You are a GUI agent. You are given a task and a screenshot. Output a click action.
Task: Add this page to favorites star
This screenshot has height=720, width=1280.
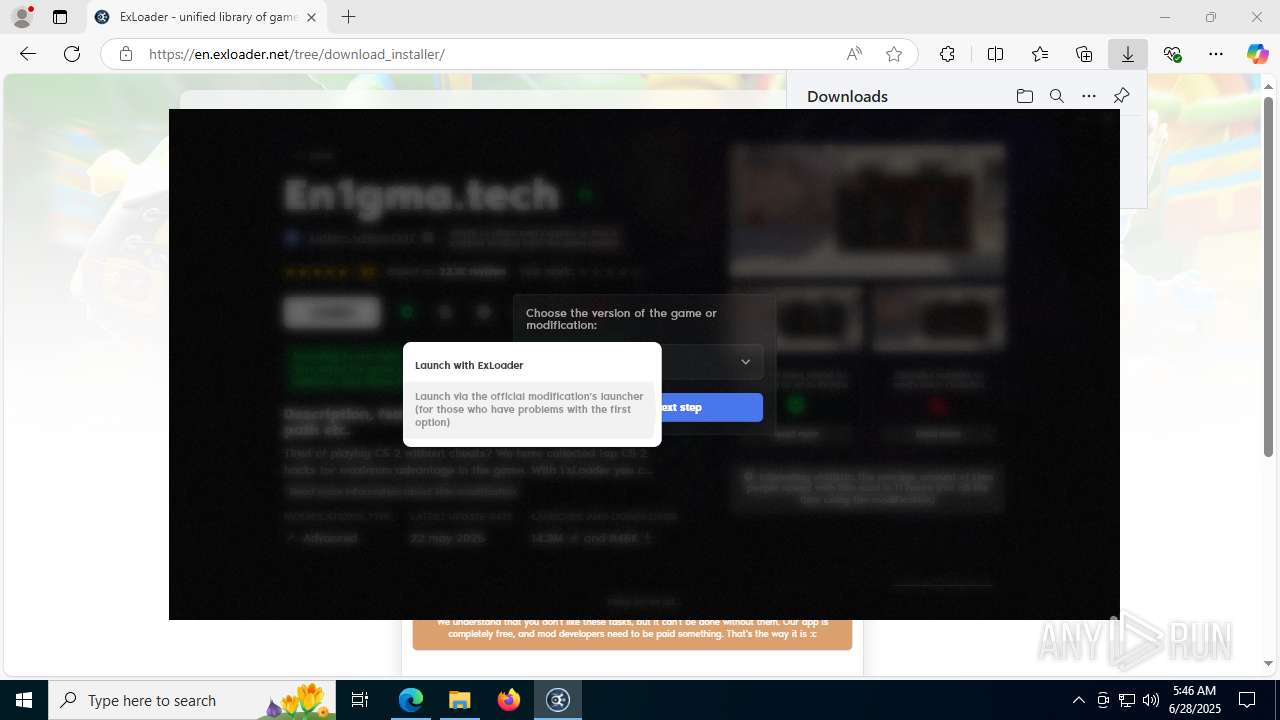(894, 54)
